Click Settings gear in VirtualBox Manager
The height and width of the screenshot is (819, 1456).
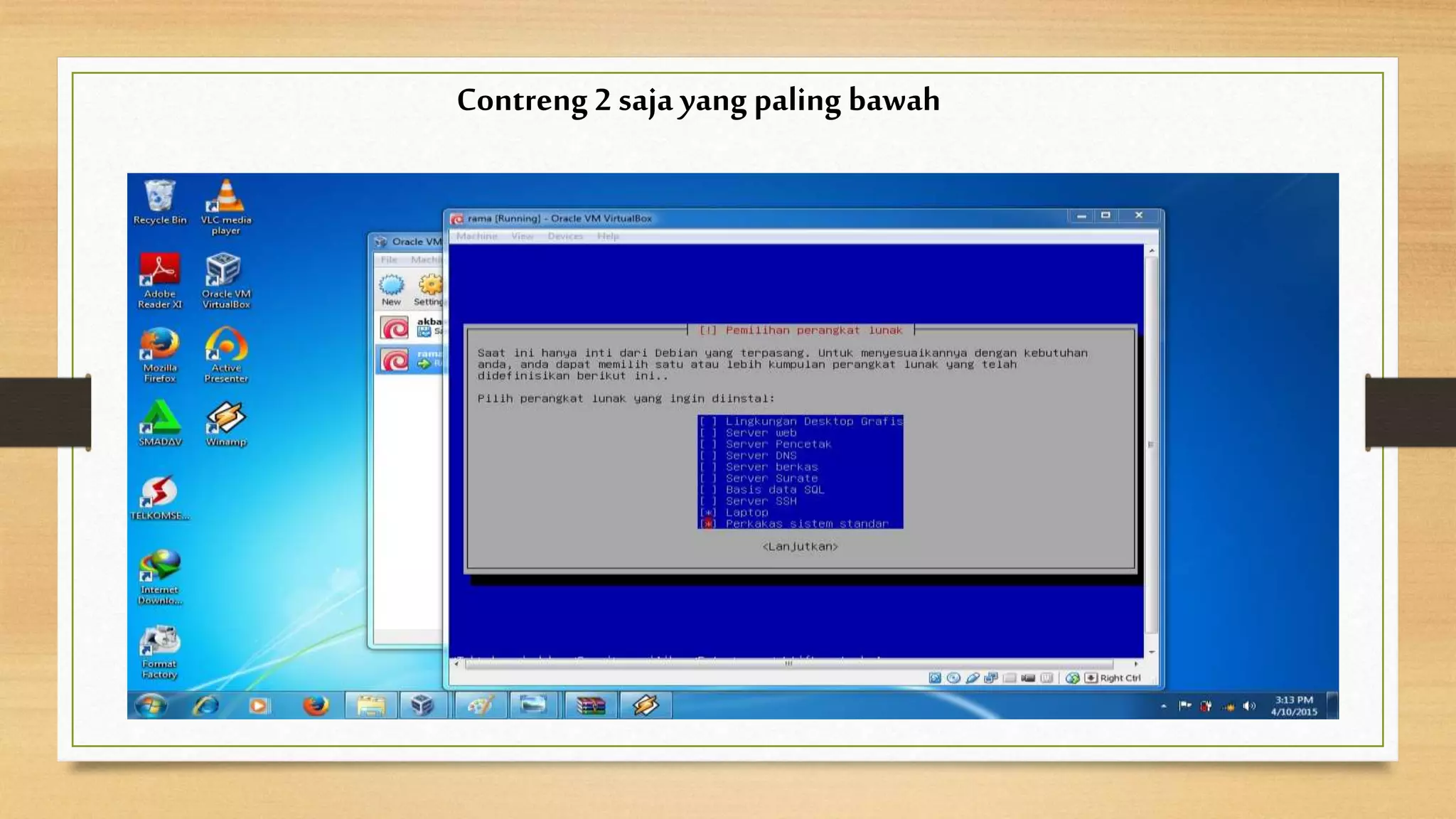[x=429, y=290]
